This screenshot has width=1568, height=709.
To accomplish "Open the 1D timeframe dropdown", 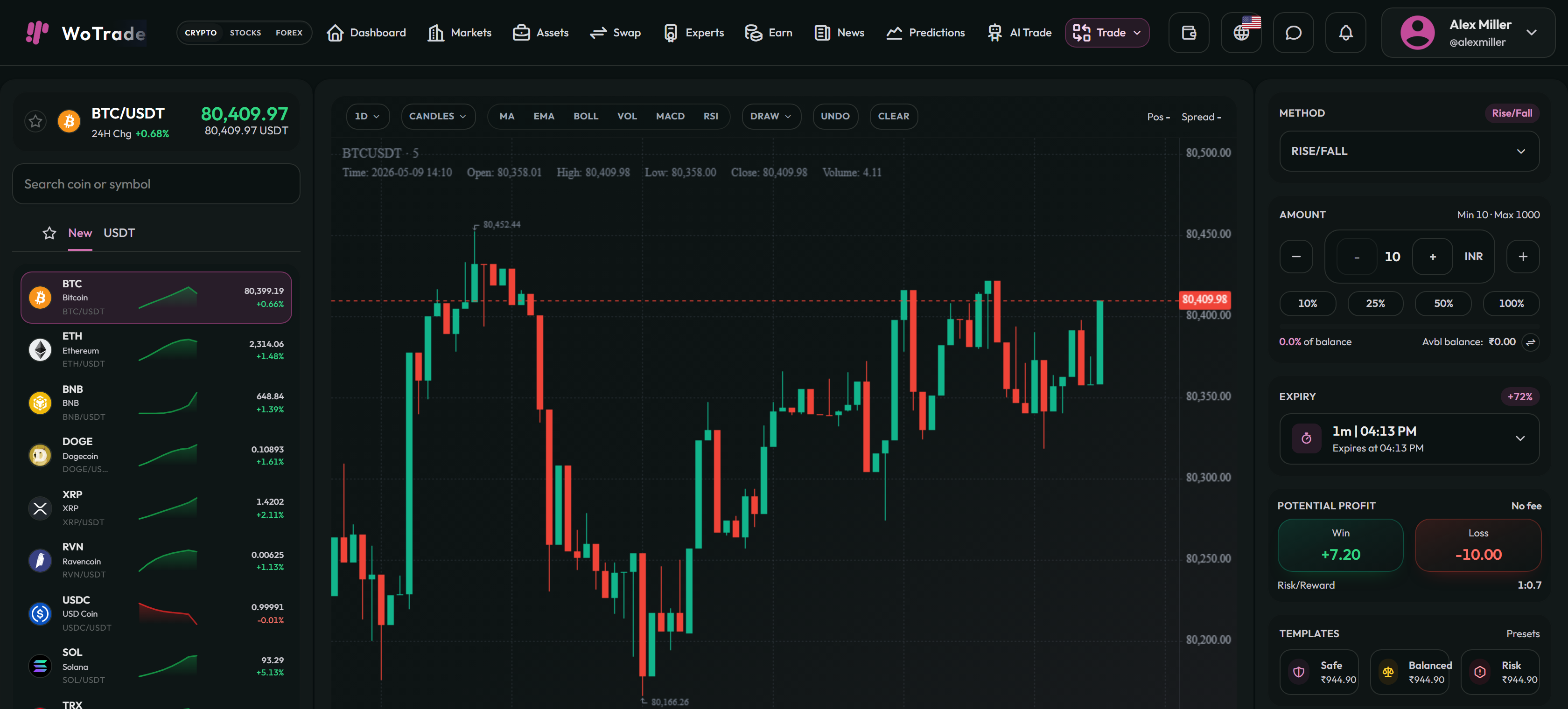I will (x=368, y=116).
